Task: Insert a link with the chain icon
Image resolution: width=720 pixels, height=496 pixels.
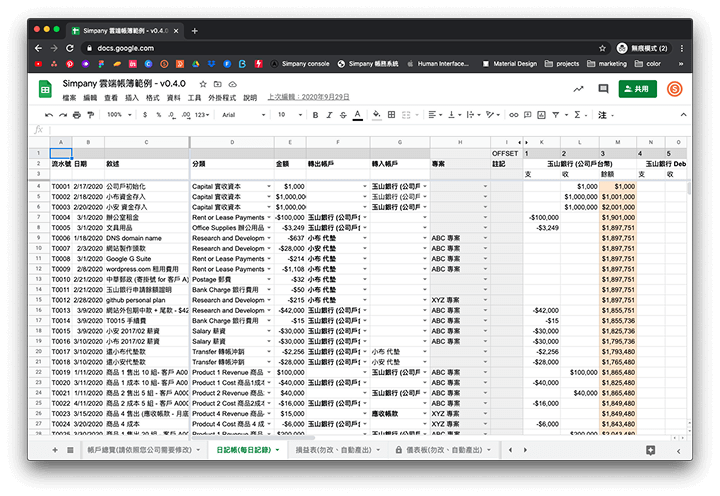Action: tap(514, 115)
